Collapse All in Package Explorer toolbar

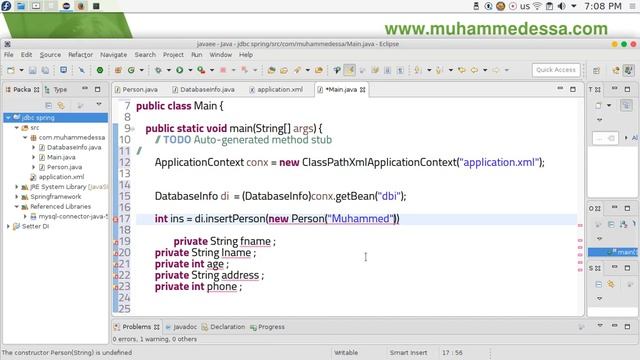pyautogui.click(x=48, y=105)
